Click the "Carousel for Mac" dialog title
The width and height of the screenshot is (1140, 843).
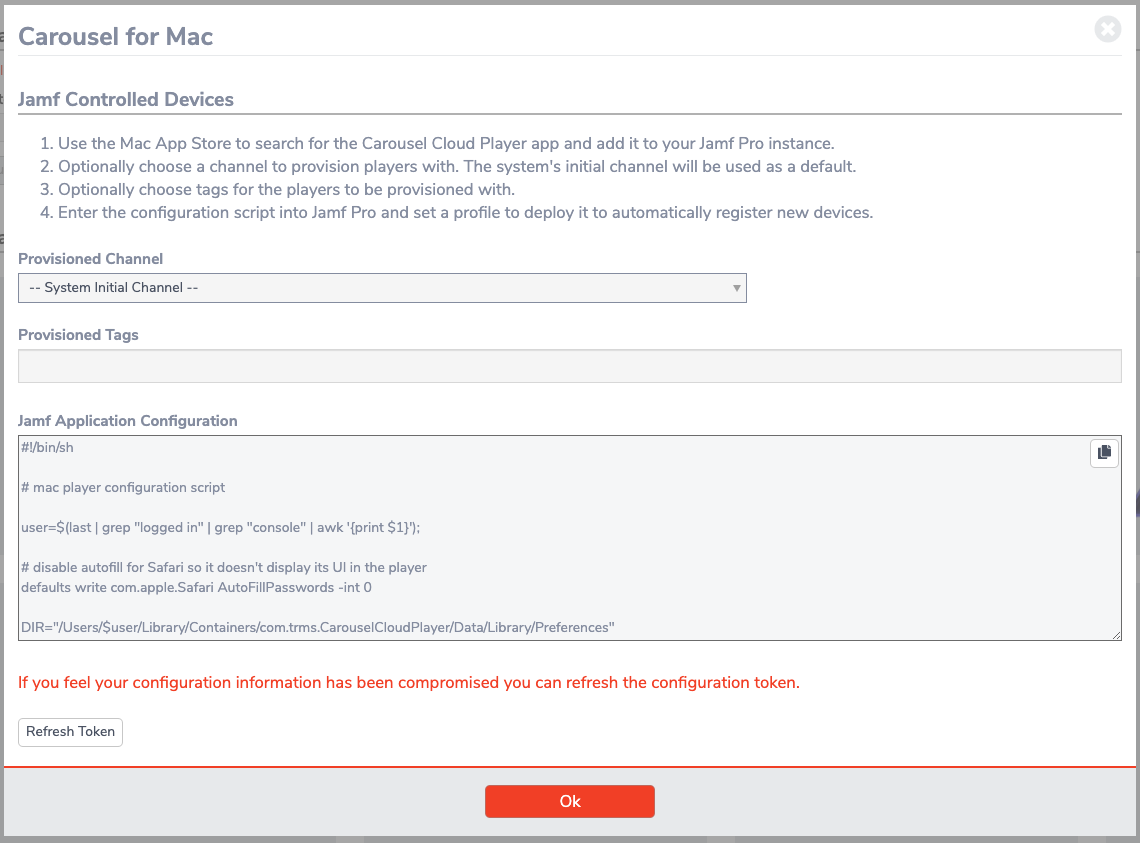coord(116,36)
